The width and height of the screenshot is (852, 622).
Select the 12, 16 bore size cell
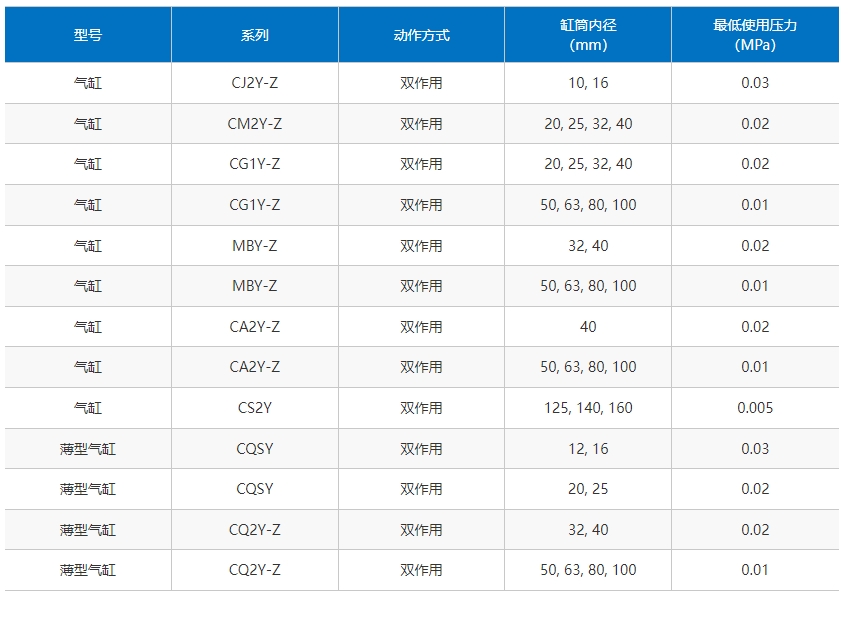tap(588, 449)
